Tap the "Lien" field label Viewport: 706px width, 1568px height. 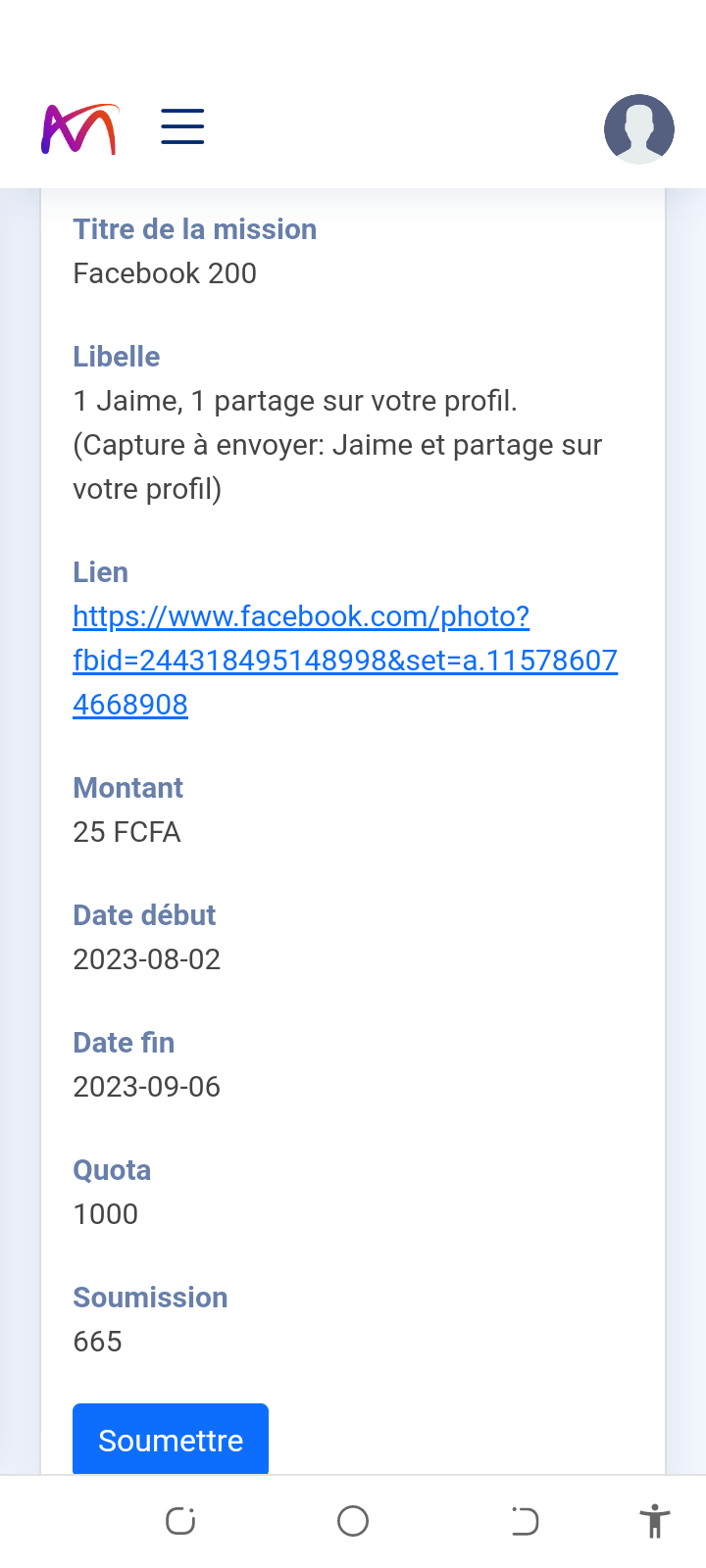pyautogui.click(x=100, y=572)
